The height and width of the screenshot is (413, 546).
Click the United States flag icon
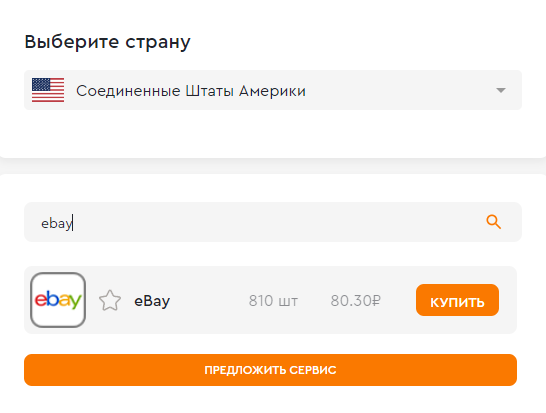click(x=48, y=90)
